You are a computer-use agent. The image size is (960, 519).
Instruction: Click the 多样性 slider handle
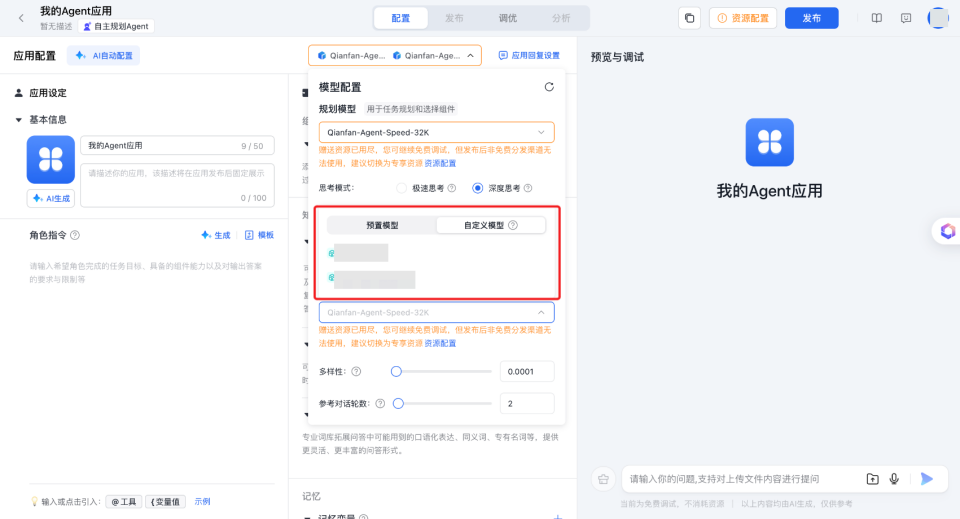[396, 372]
